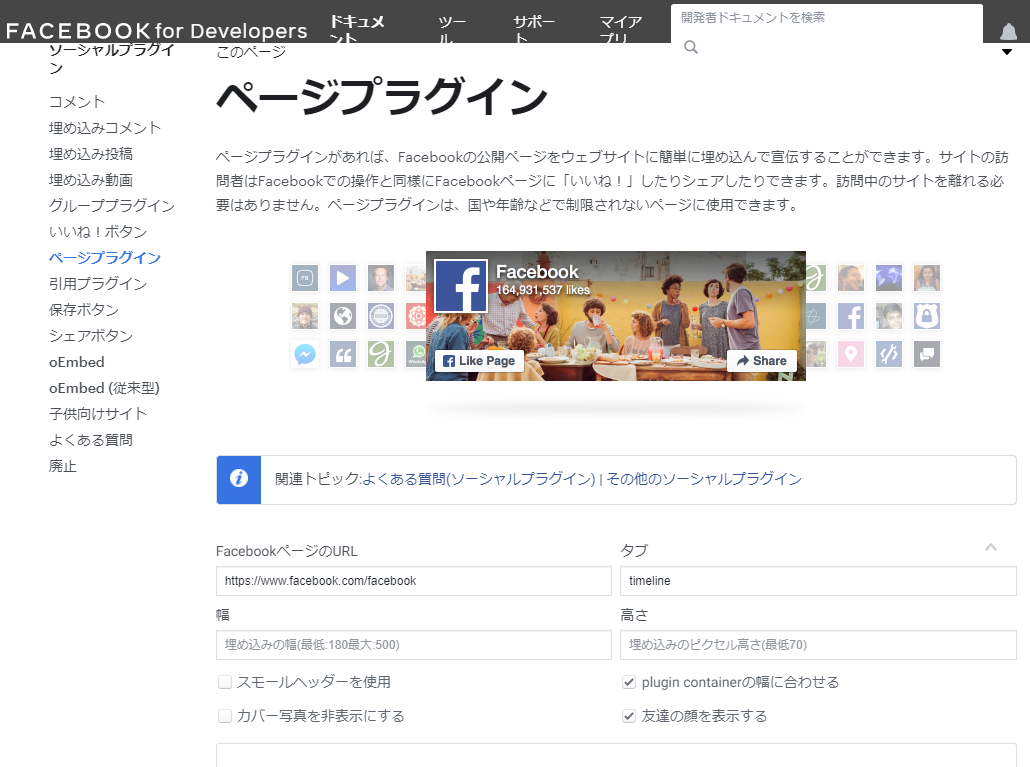This screenshot has width=1030, height=767.
Task: Go to 埋め込み投稿 in sidebar
Action: (91, 154)
